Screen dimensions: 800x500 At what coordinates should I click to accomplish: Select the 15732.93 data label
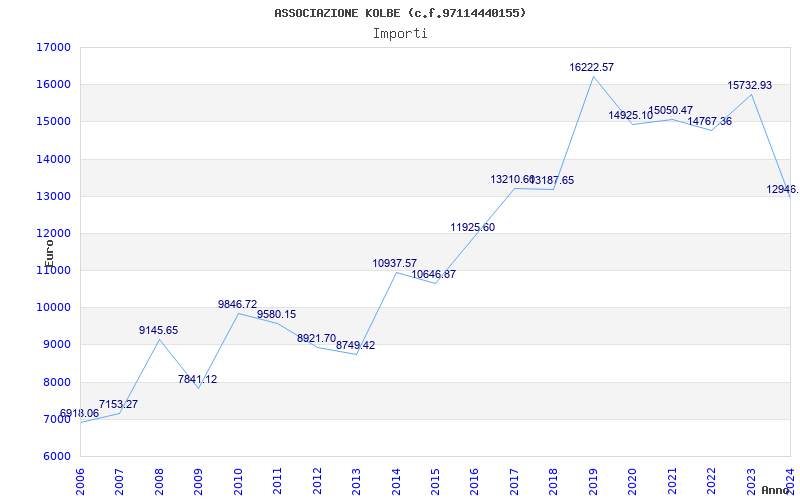(749, 85)
